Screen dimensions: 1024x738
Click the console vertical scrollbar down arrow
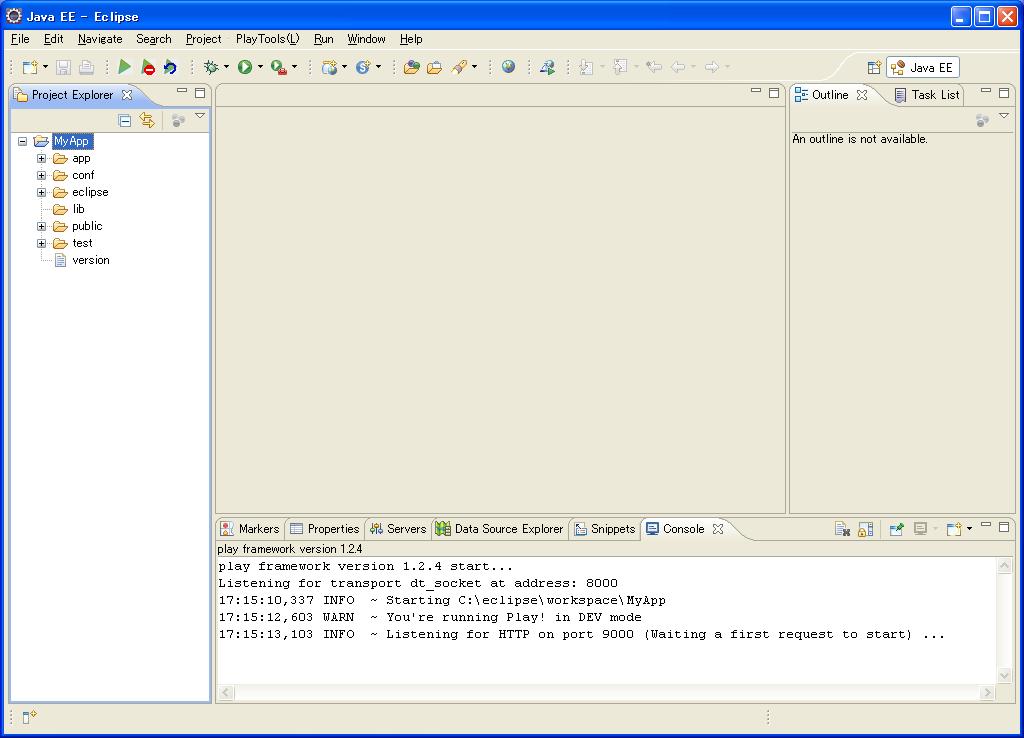pos(1004,676)
